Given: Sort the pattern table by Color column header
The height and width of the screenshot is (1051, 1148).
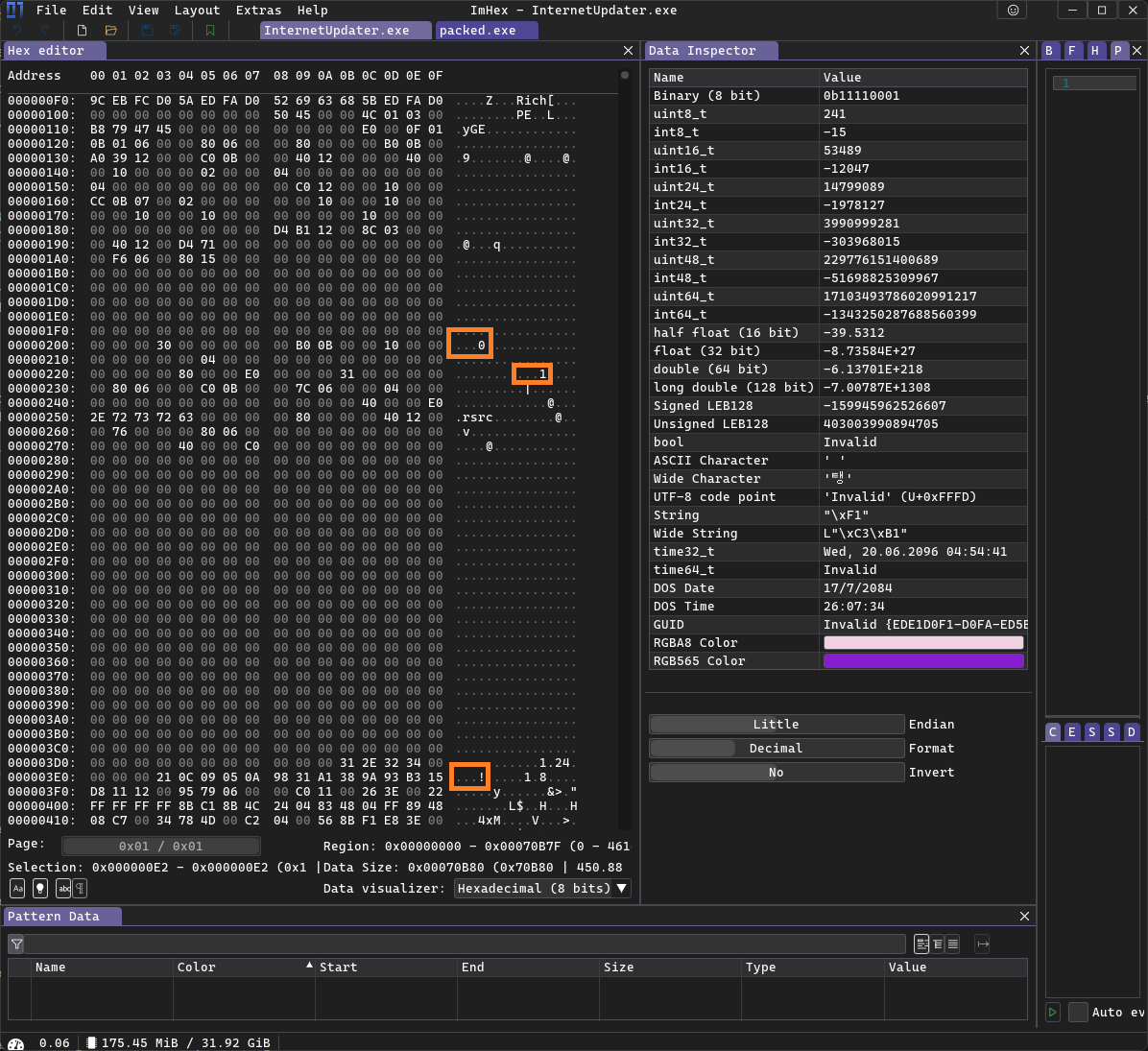Looking at the screenshot, I should tap(196, 967).
